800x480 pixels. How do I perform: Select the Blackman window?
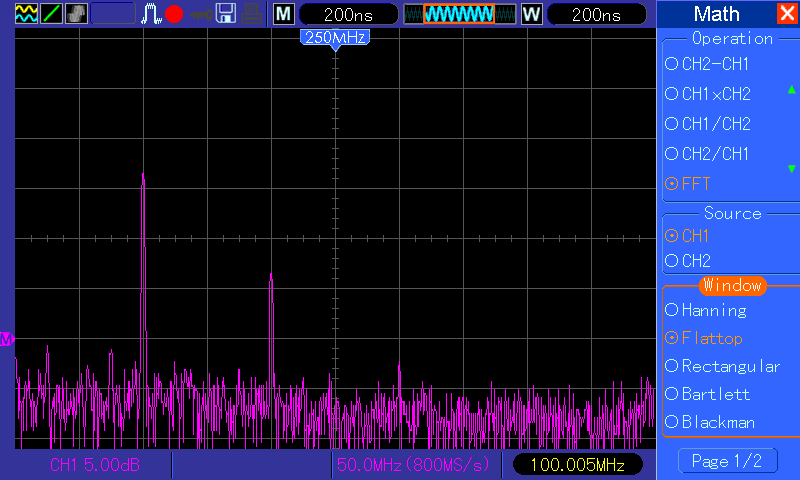pos(710,422)
